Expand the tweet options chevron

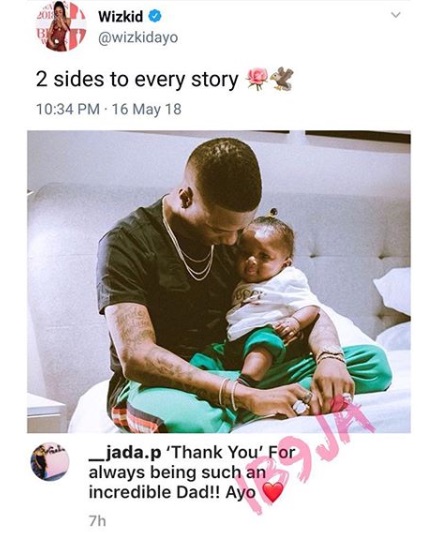click(395, 15)
